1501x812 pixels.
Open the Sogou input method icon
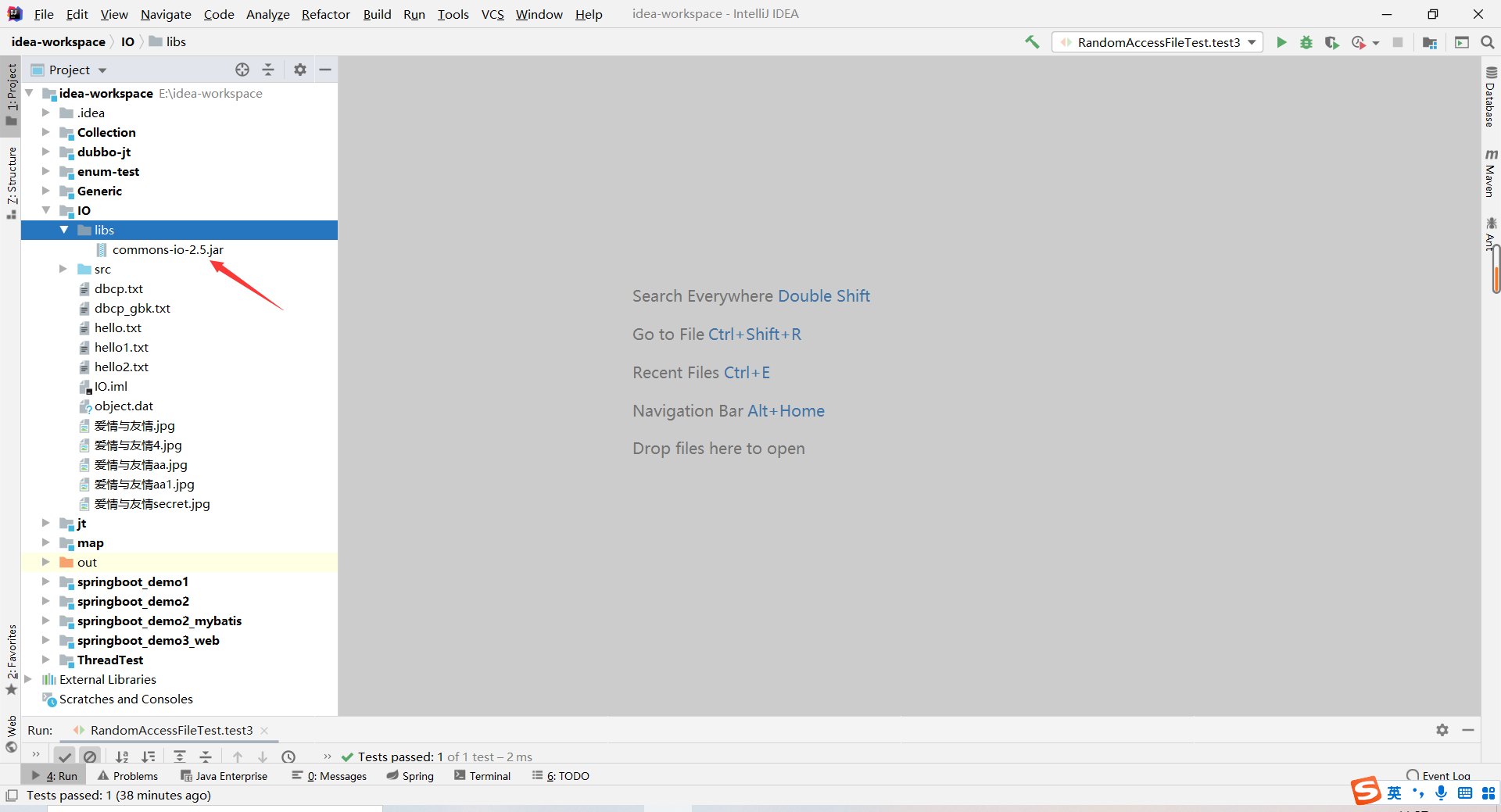[1367, 791]
